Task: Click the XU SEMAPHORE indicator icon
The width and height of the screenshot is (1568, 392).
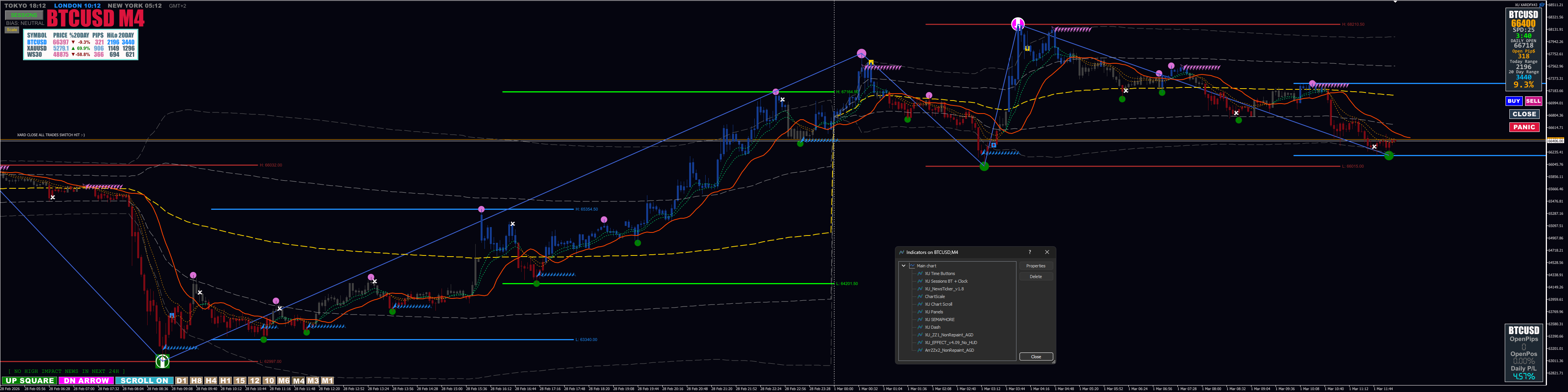Action: point(920,320)
